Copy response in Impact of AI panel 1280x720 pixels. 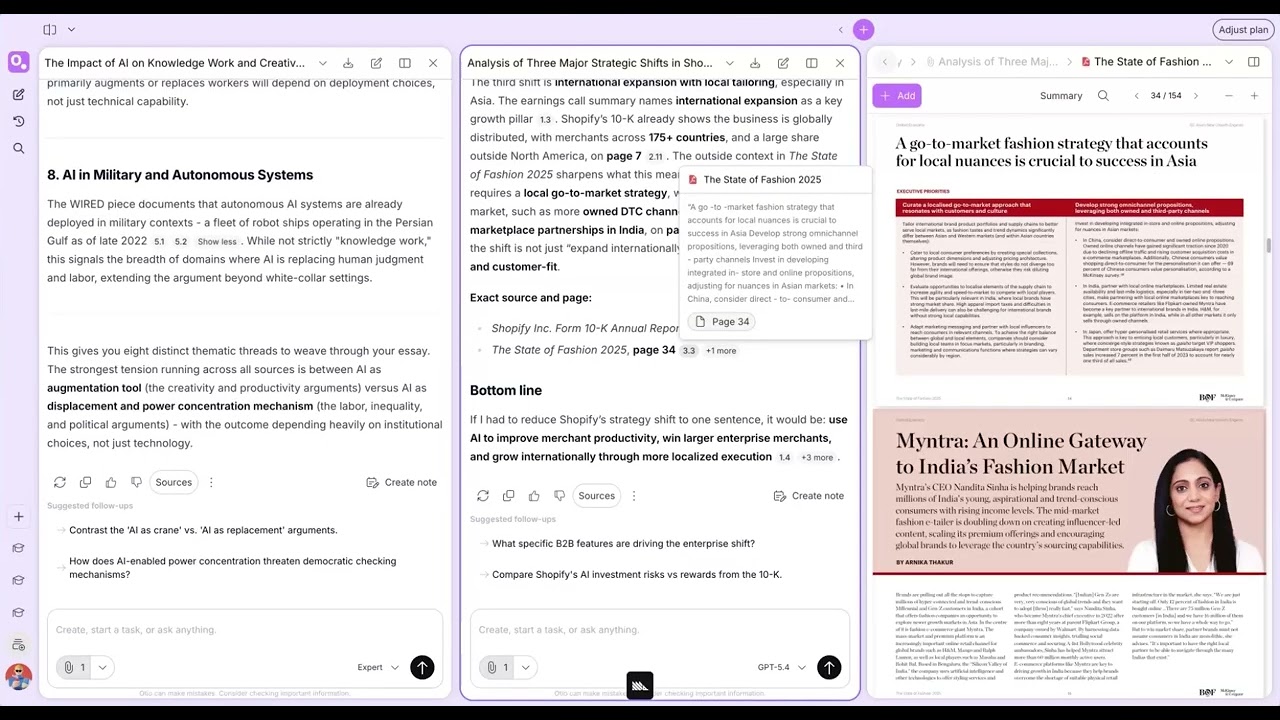(85, 482)
